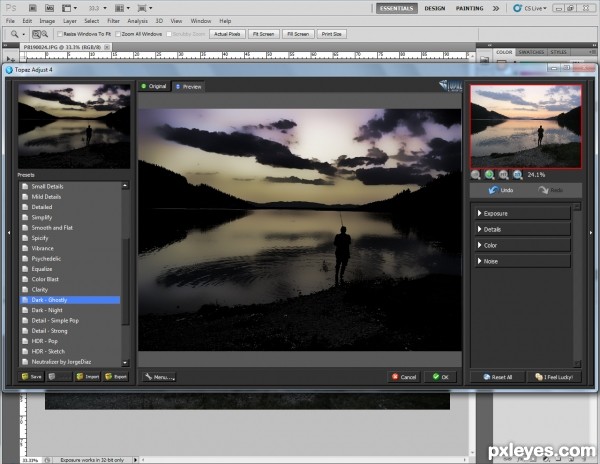Open Screen Mode dropdown

(145, 8)
